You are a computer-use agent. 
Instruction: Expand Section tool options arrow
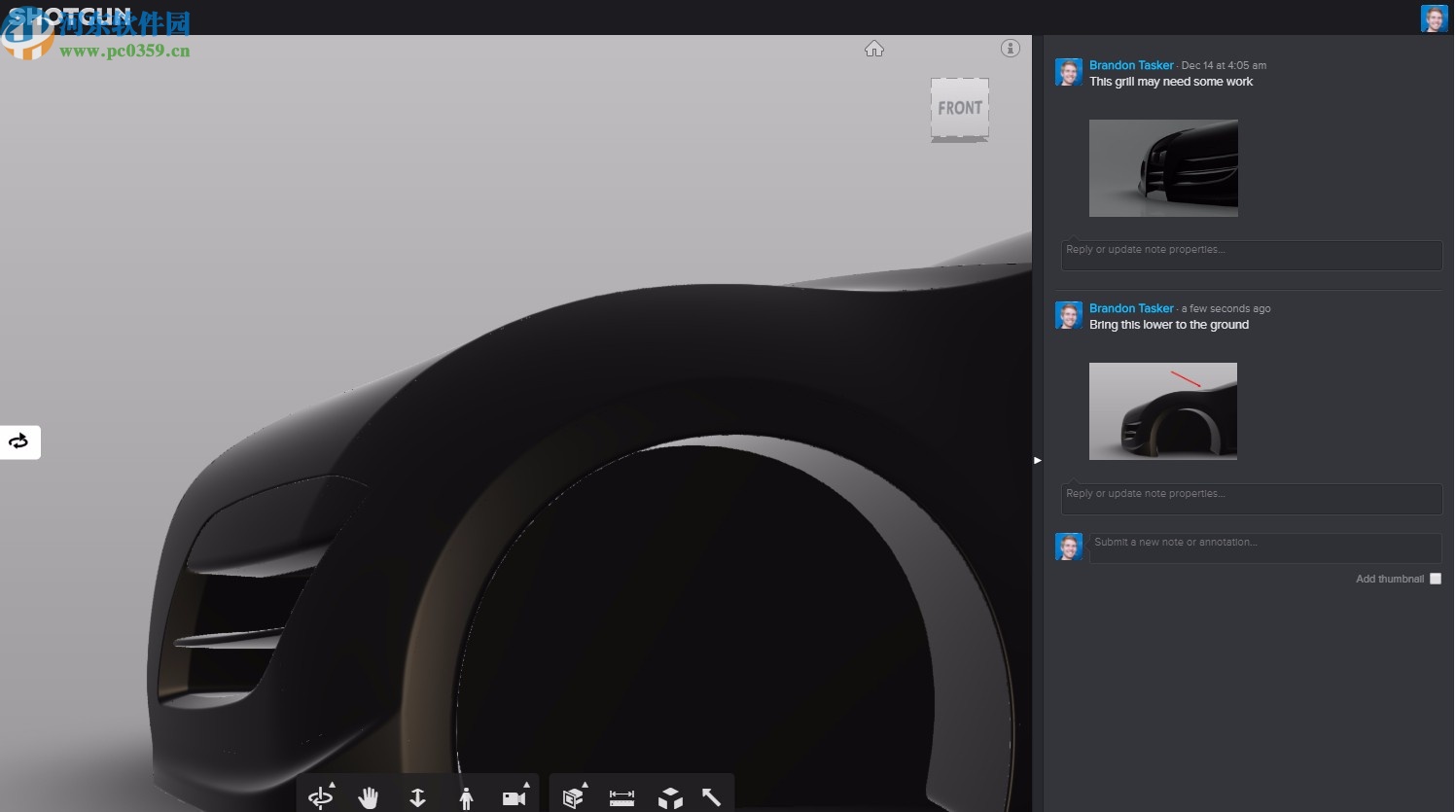(585, 784)
